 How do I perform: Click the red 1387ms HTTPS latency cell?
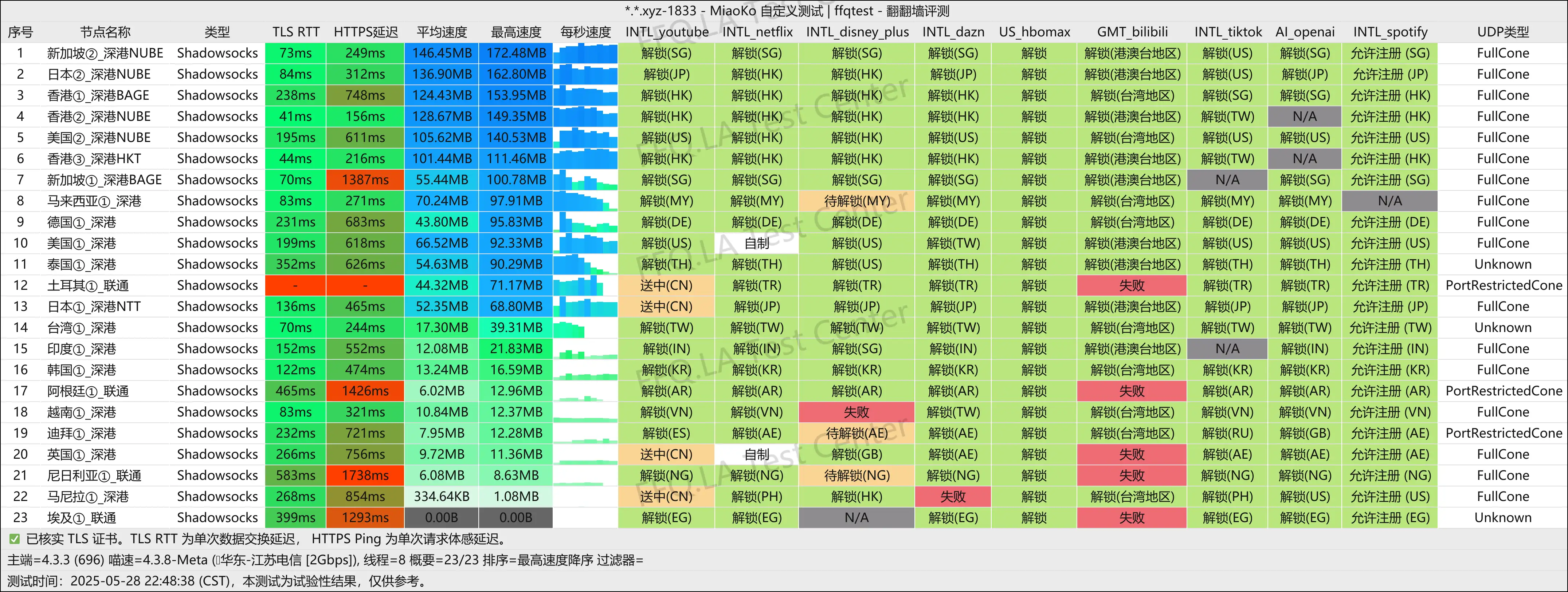(x=365, y=180)
